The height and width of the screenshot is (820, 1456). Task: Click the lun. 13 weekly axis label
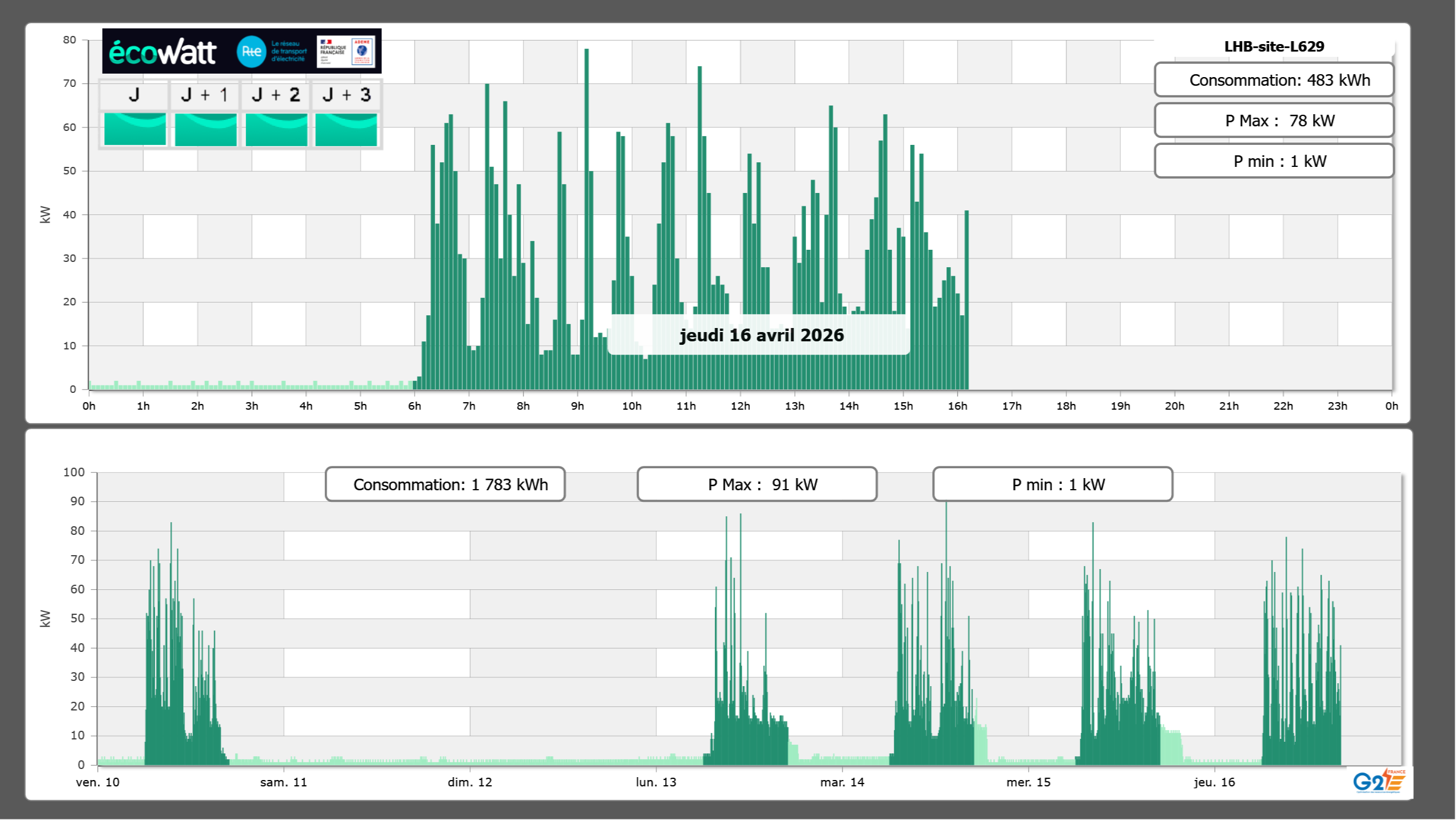point(656,782)
